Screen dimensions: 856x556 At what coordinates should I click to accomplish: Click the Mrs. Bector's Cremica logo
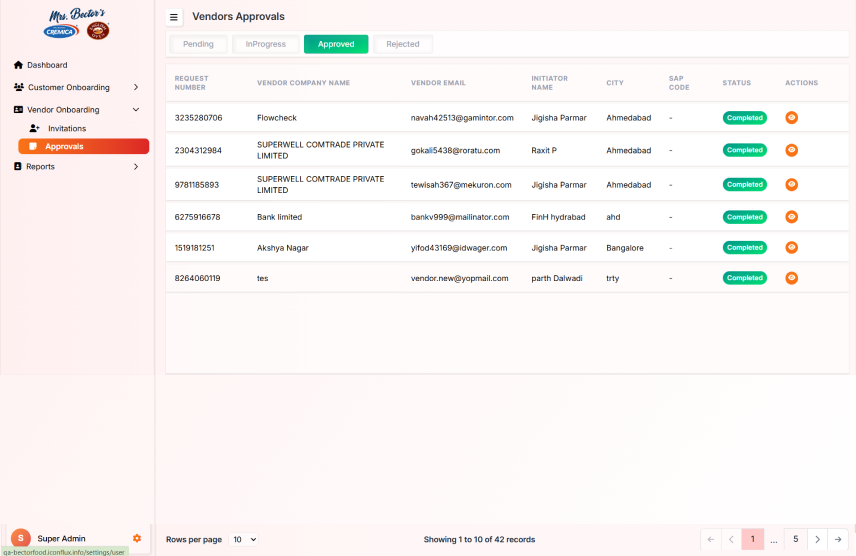[x=77, y=24]
